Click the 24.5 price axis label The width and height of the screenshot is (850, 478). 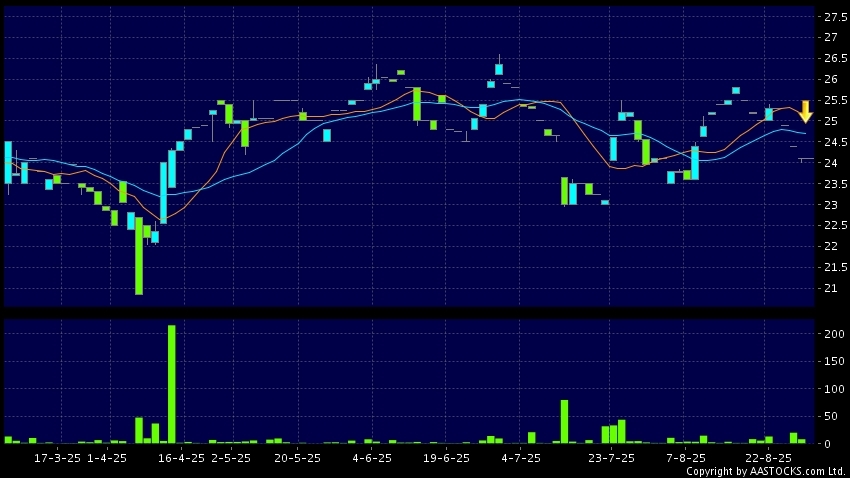pos(835,143)
